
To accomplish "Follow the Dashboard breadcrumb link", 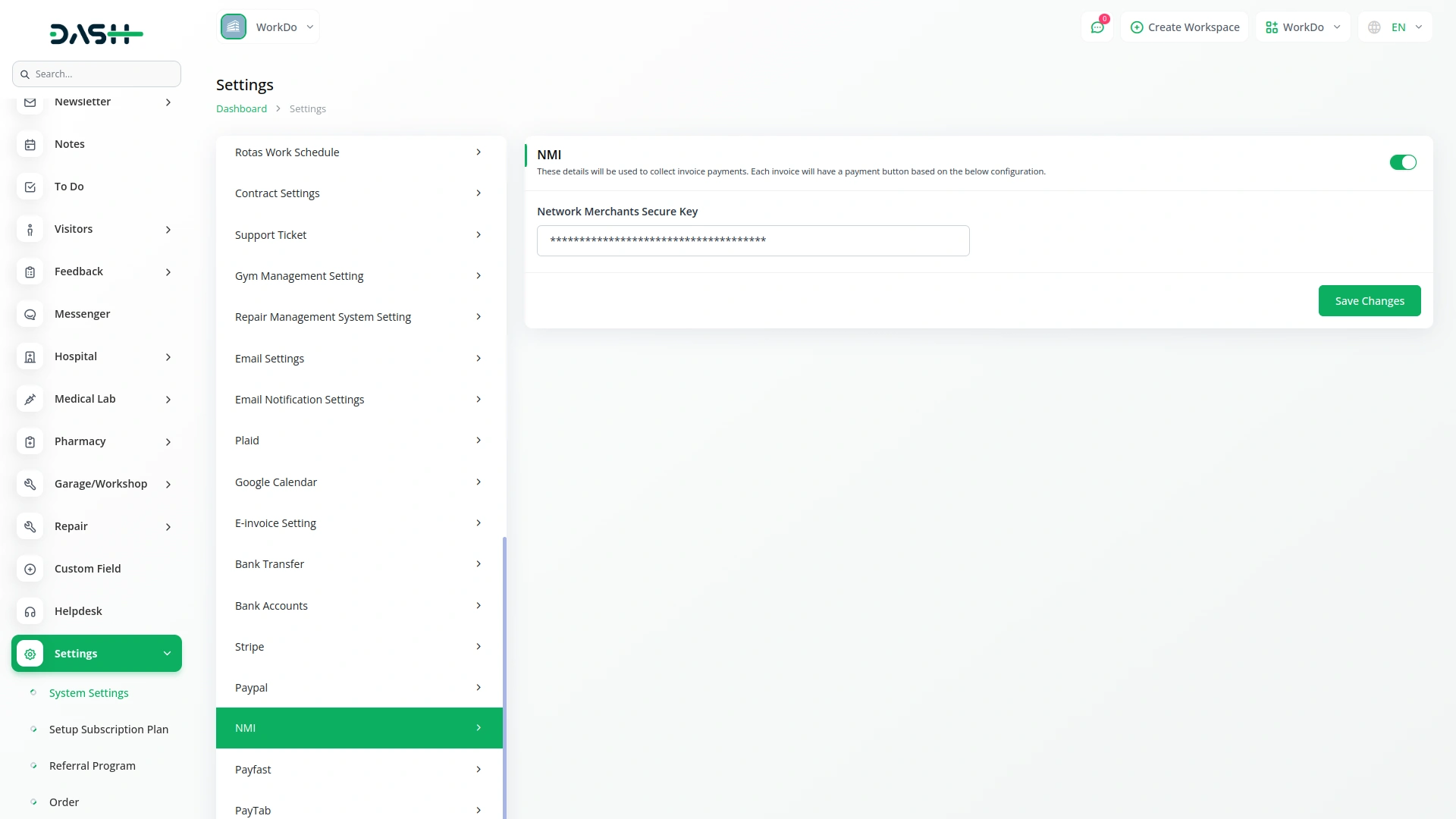I will click(x=241, y=109).
